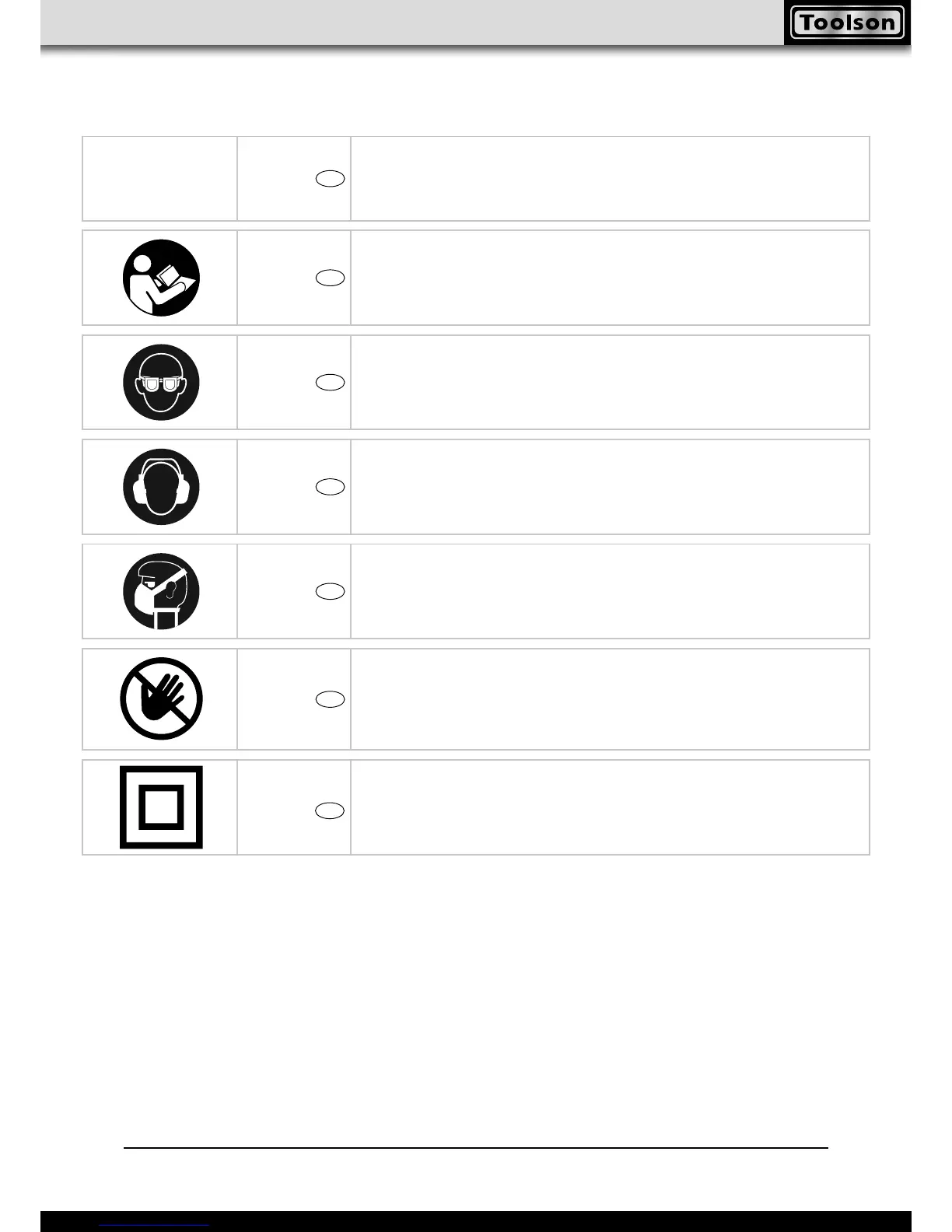Select the oval beside the read-manual icon
This screenshot has width=952, height=1232.
[331, 278]
